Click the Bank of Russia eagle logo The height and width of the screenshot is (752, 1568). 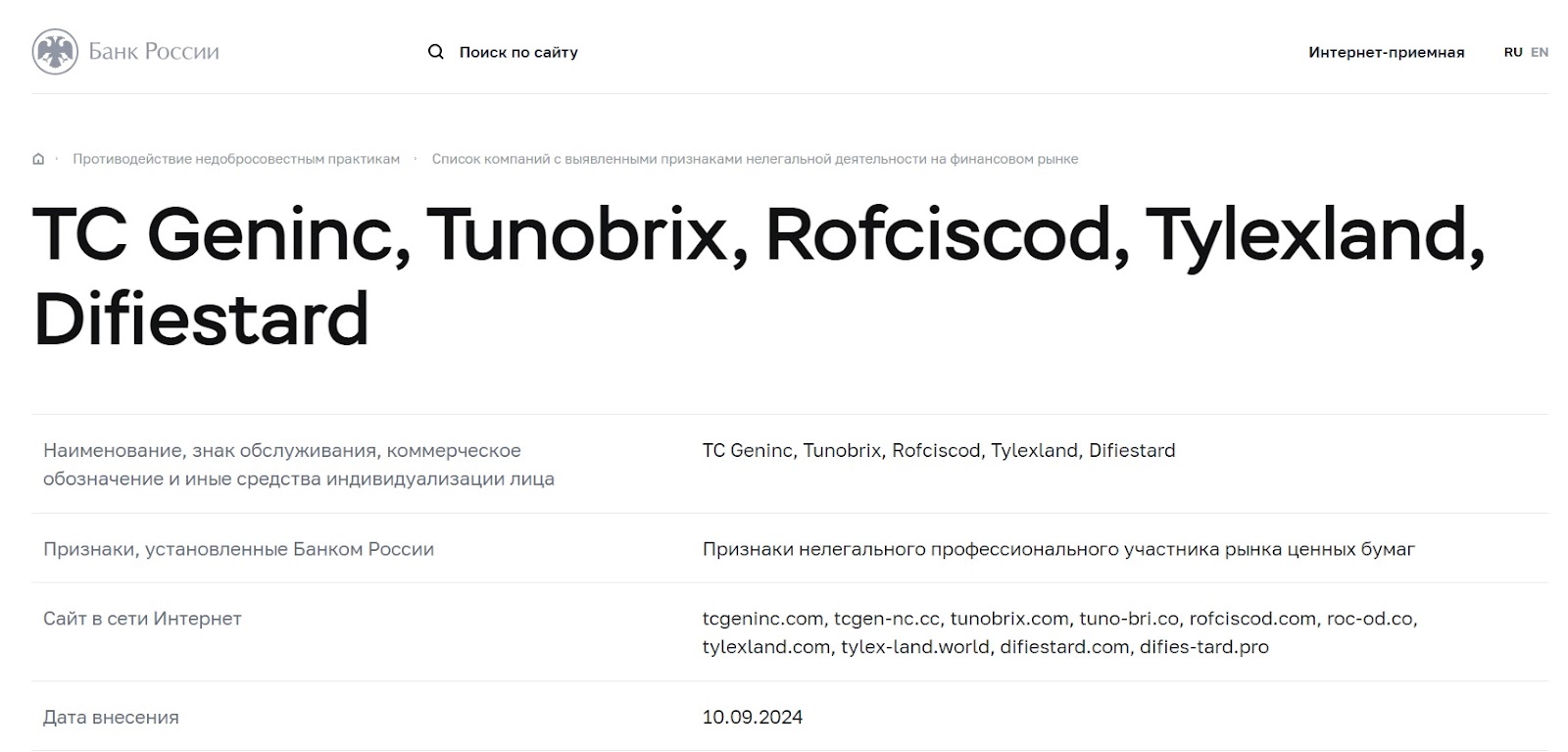pyautogui.click(x=55, y=52)
